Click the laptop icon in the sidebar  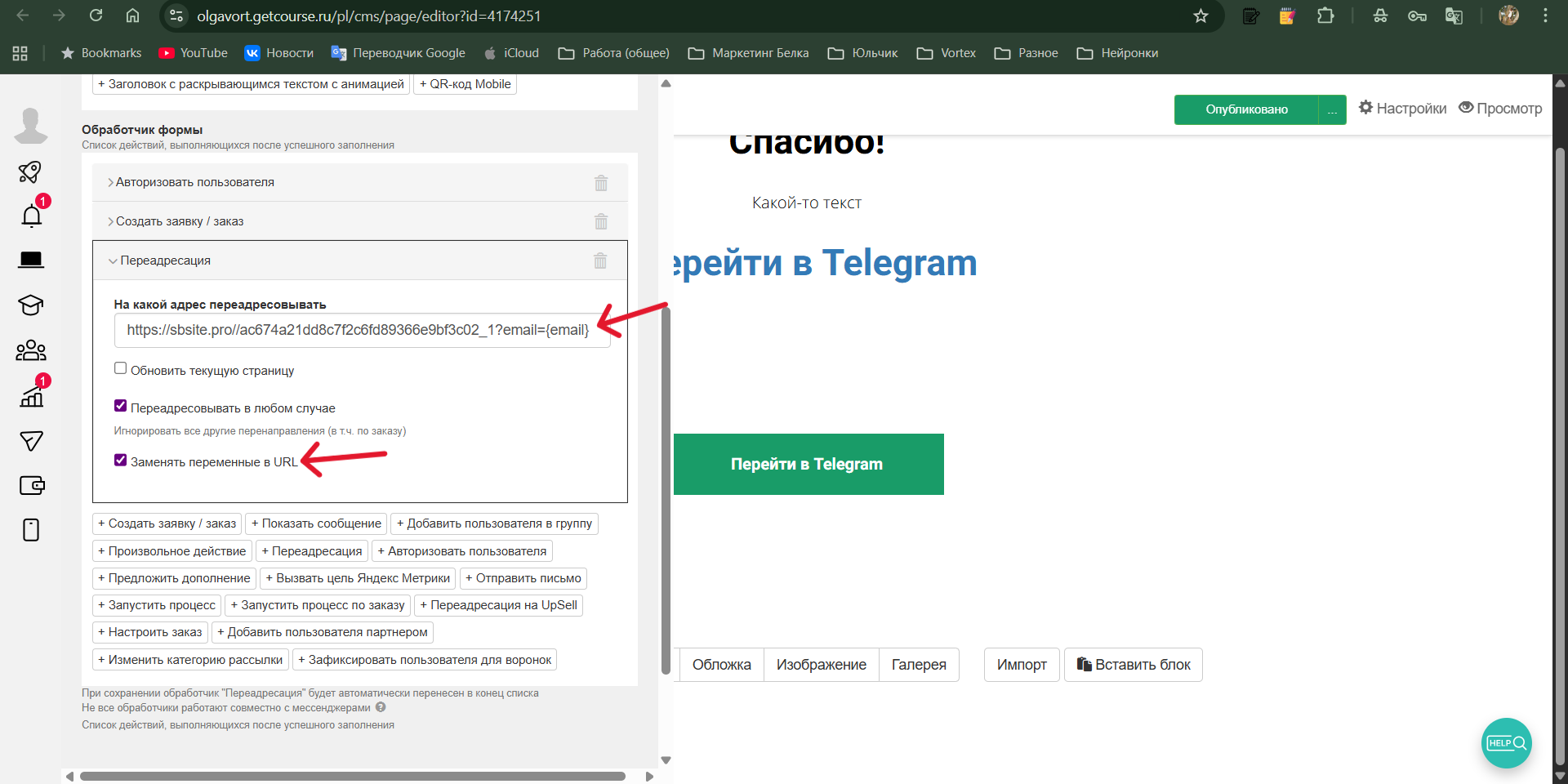tap(30, 259)
